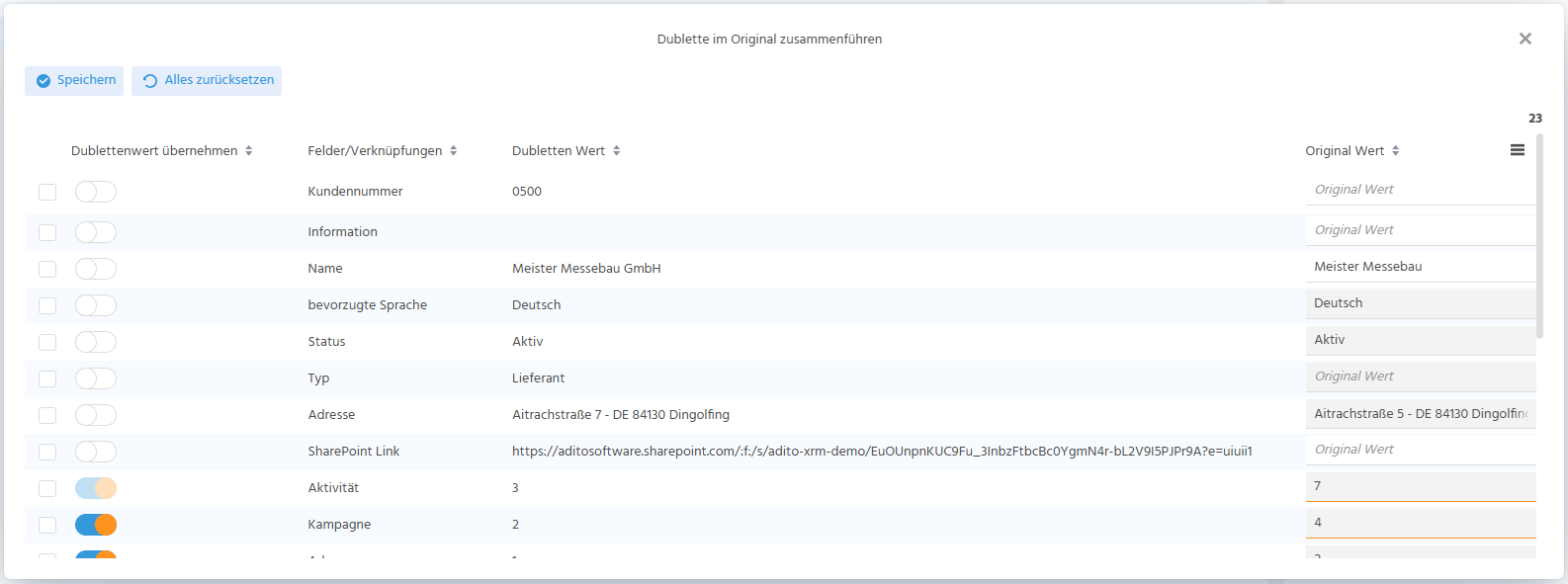Click Original Wert field for SharePoint Link

pos(1421,450)
